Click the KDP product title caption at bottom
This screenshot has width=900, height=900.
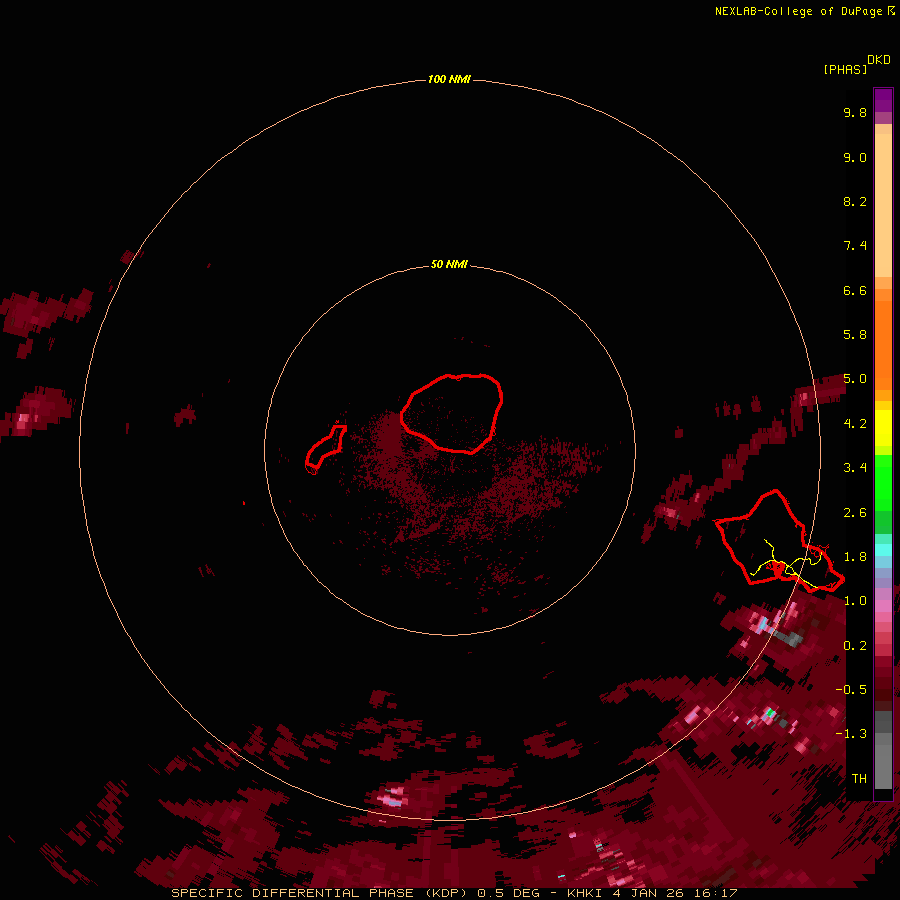tap(454, 893)
